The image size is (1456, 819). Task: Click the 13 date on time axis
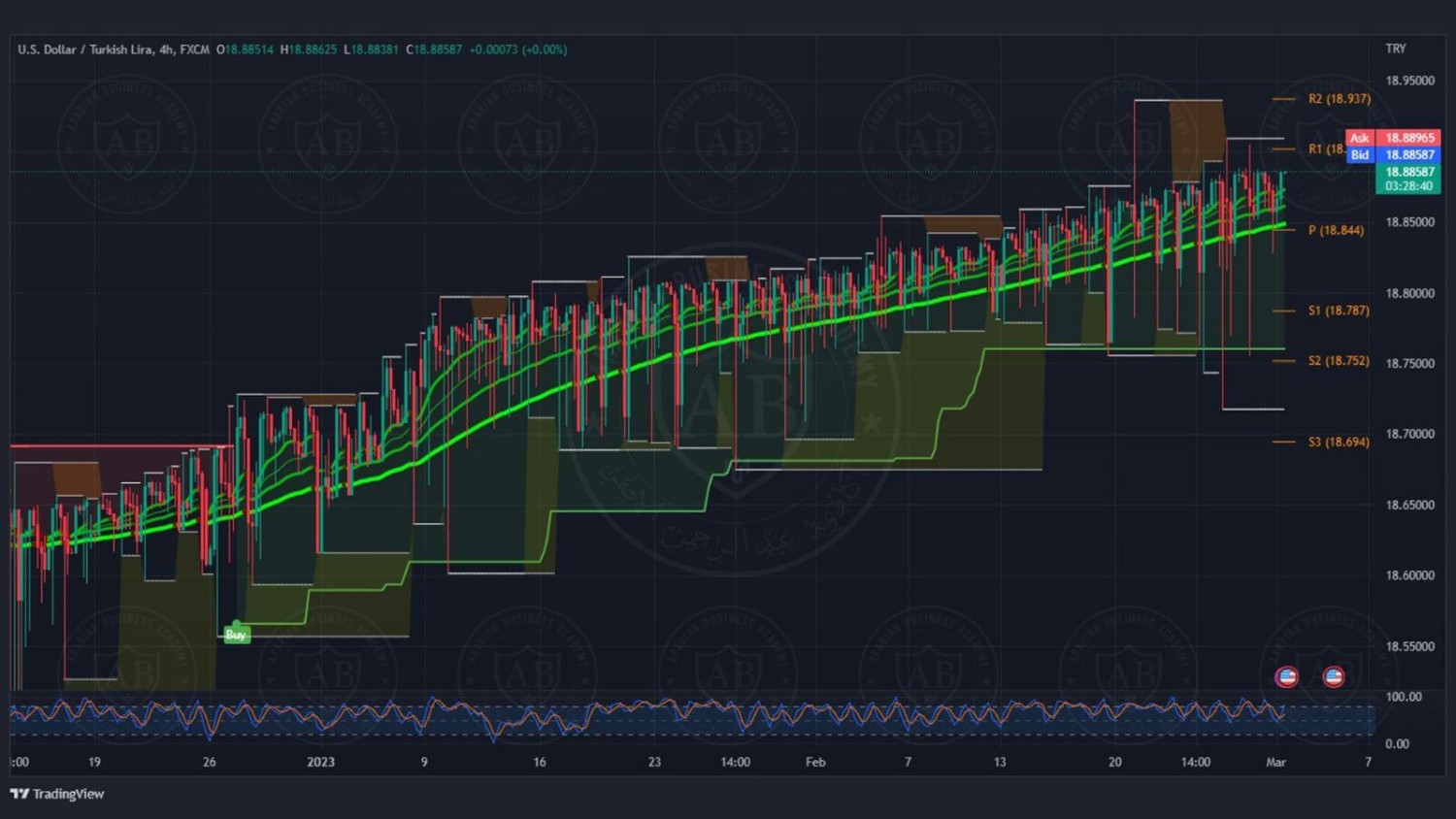tap(1000, 762)
